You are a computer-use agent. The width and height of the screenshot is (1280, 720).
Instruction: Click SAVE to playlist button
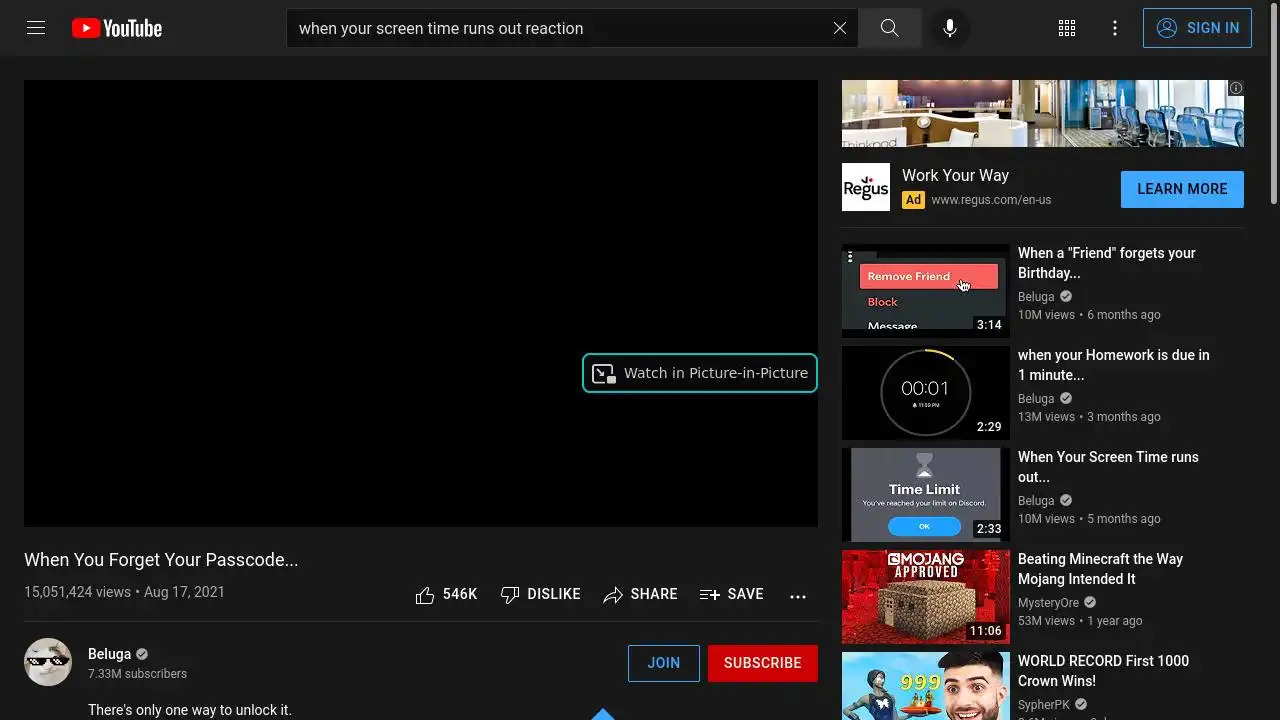tap(732, 595)
